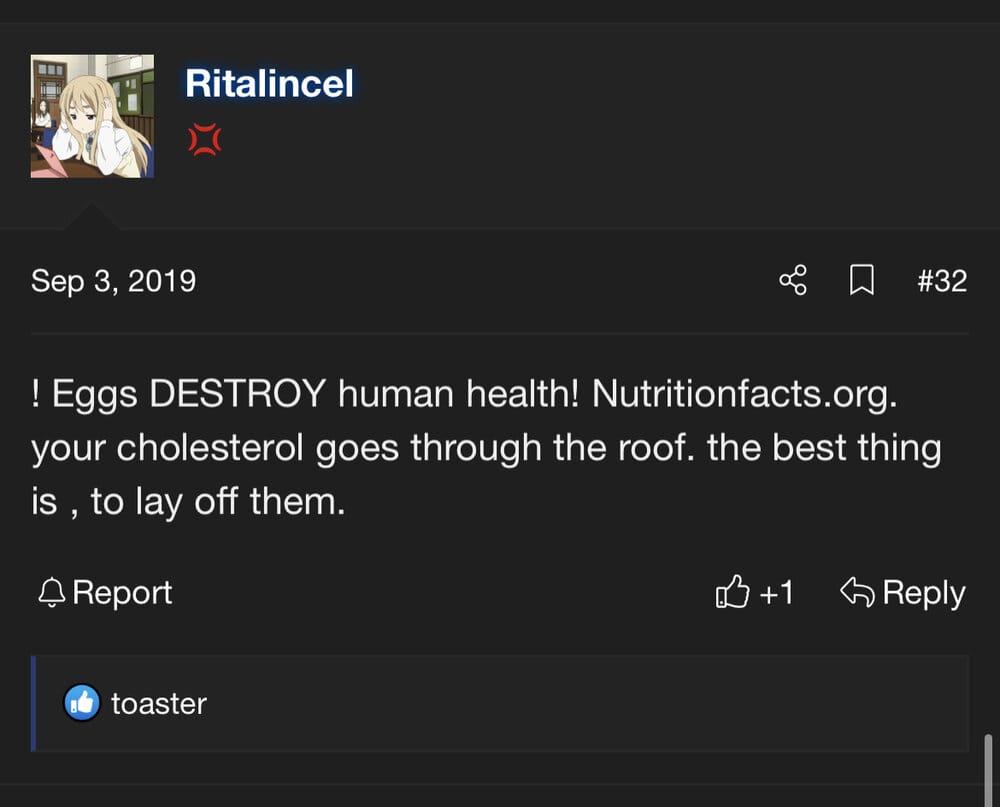Click the +1 like label
This screenshot has width=1000, height=807.
(x=776, y=593)
